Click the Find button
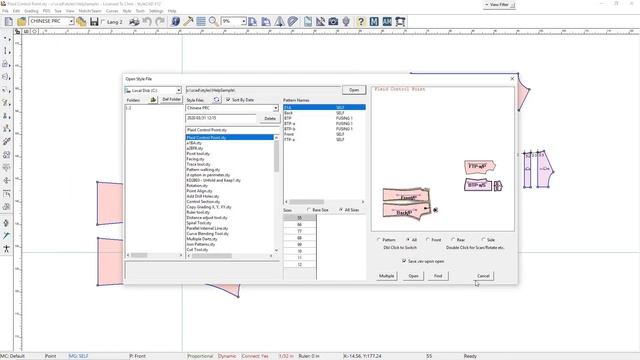The width and height of the screenshot is (640, 360). [438, 276]
